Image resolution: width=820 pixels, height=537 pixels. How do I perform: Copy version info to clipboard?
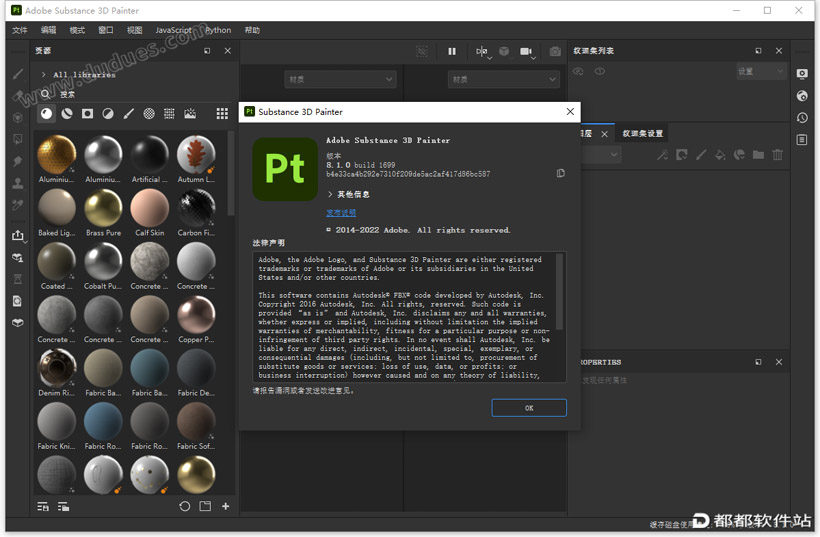(x=561, y=173)
